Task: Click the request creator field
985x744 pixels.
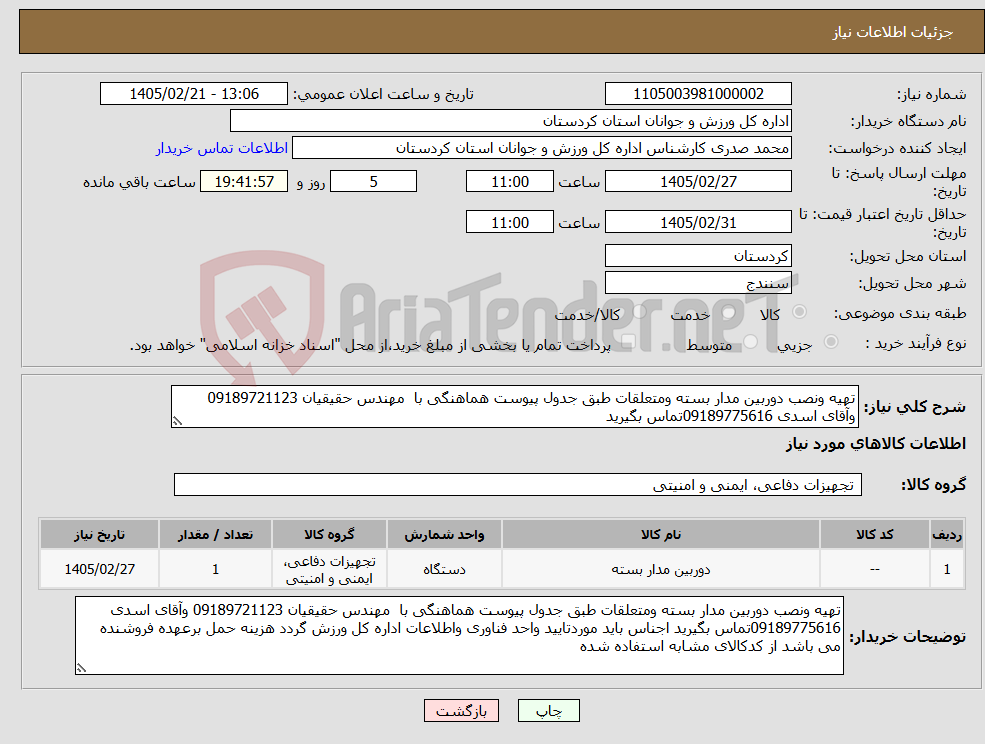Action: [541, 148]
